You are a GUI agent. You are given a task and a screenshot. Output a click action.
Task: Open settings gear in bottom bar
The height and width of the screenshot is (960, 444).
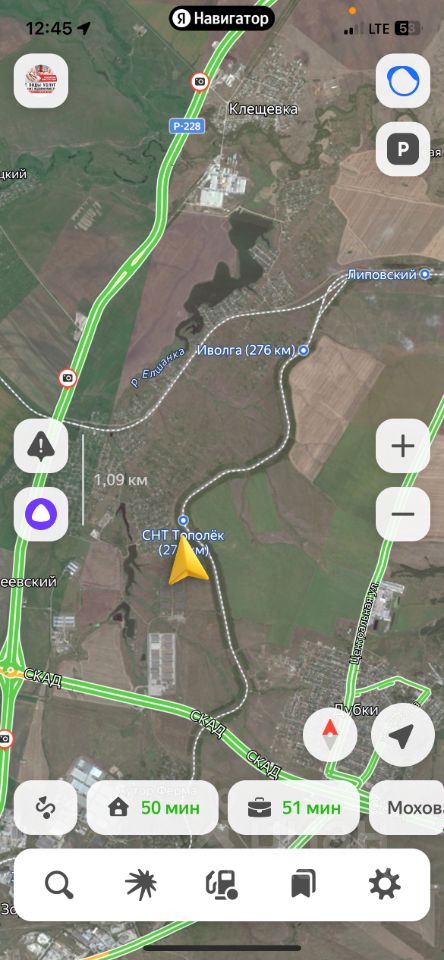(x=385, y=885)
